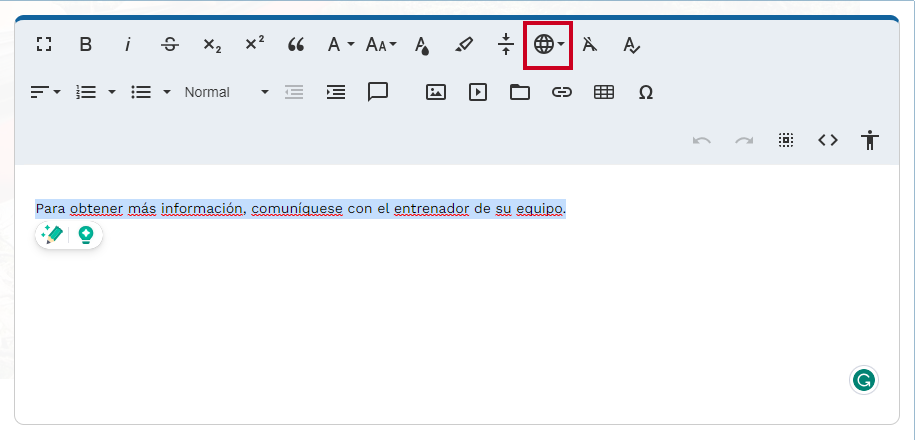Image resolution: width=915 pixels, height=440 pixels.
Task: Insert a block quote
Action: coord(296,44)
